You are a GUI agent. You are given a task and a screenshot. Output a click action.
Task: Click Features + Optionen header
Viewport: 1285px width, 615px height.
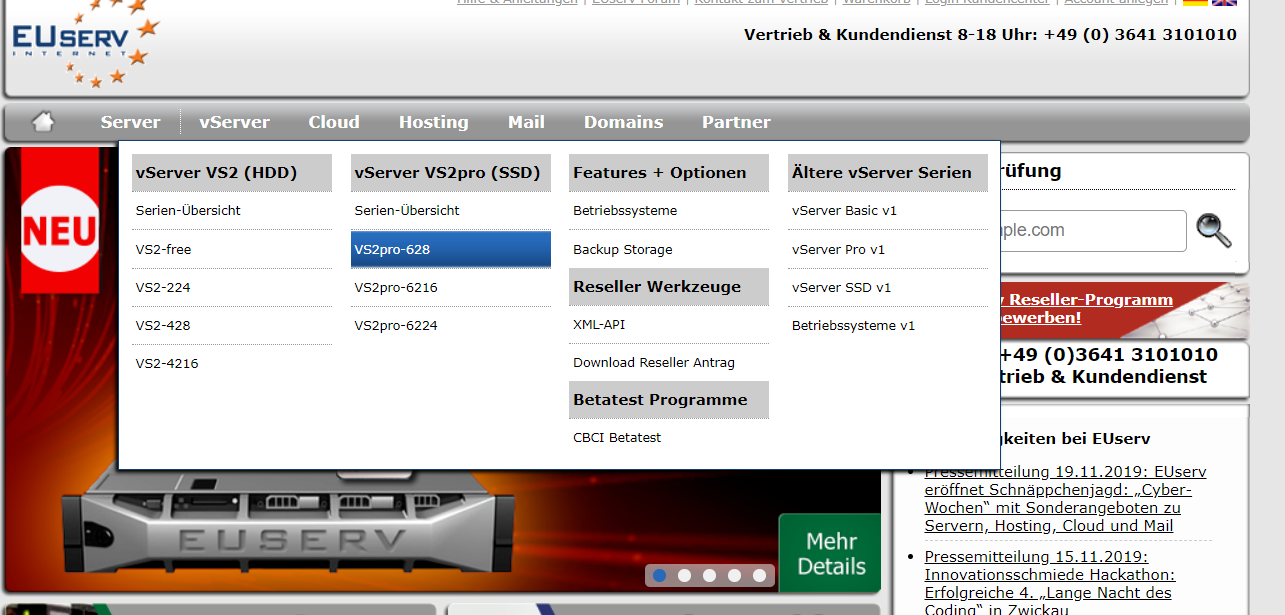(x=669, y=172)
